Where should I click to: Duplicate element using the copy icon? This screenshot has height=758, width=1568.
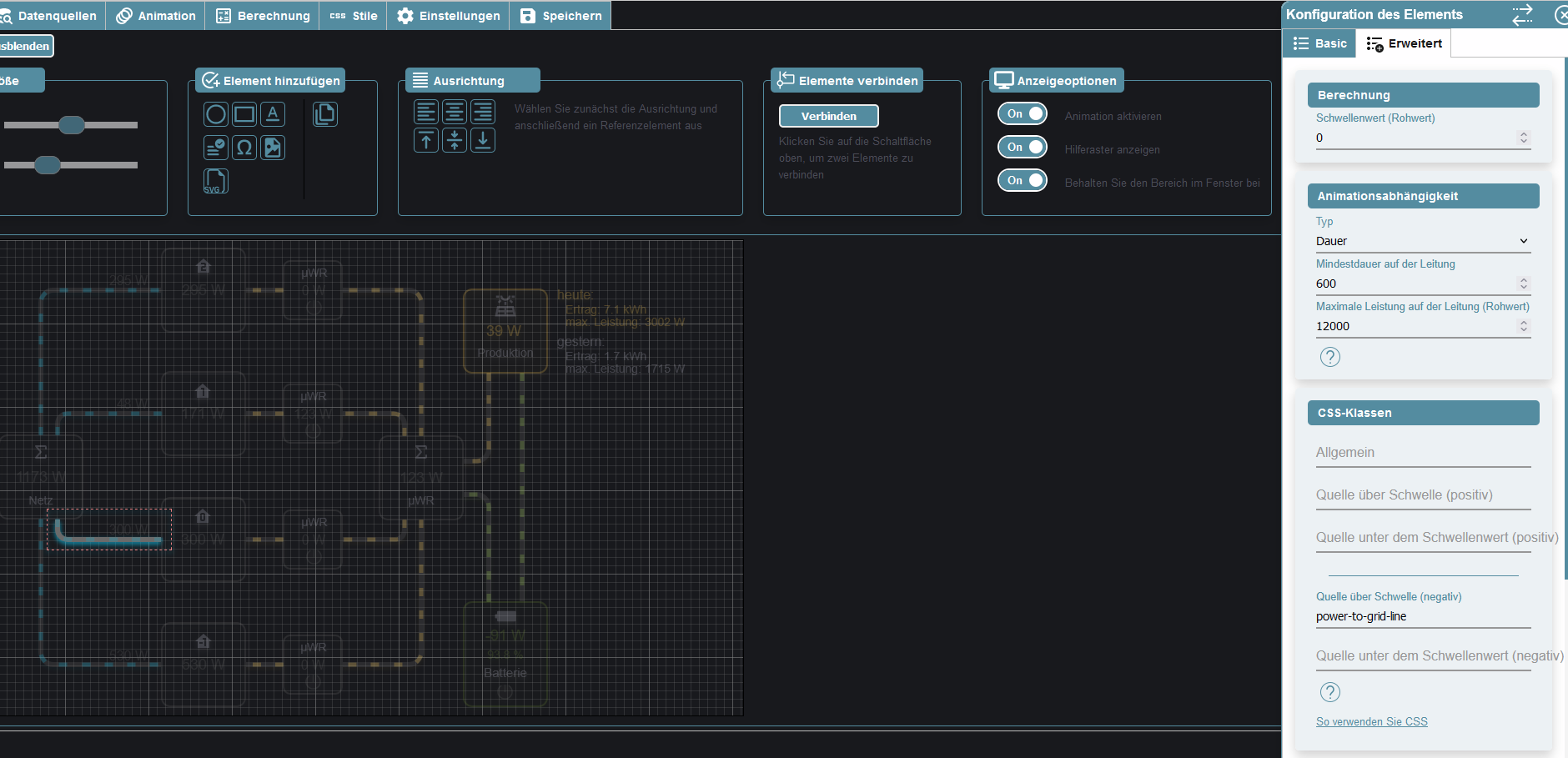pyautogui.click(x=325, y=114)
